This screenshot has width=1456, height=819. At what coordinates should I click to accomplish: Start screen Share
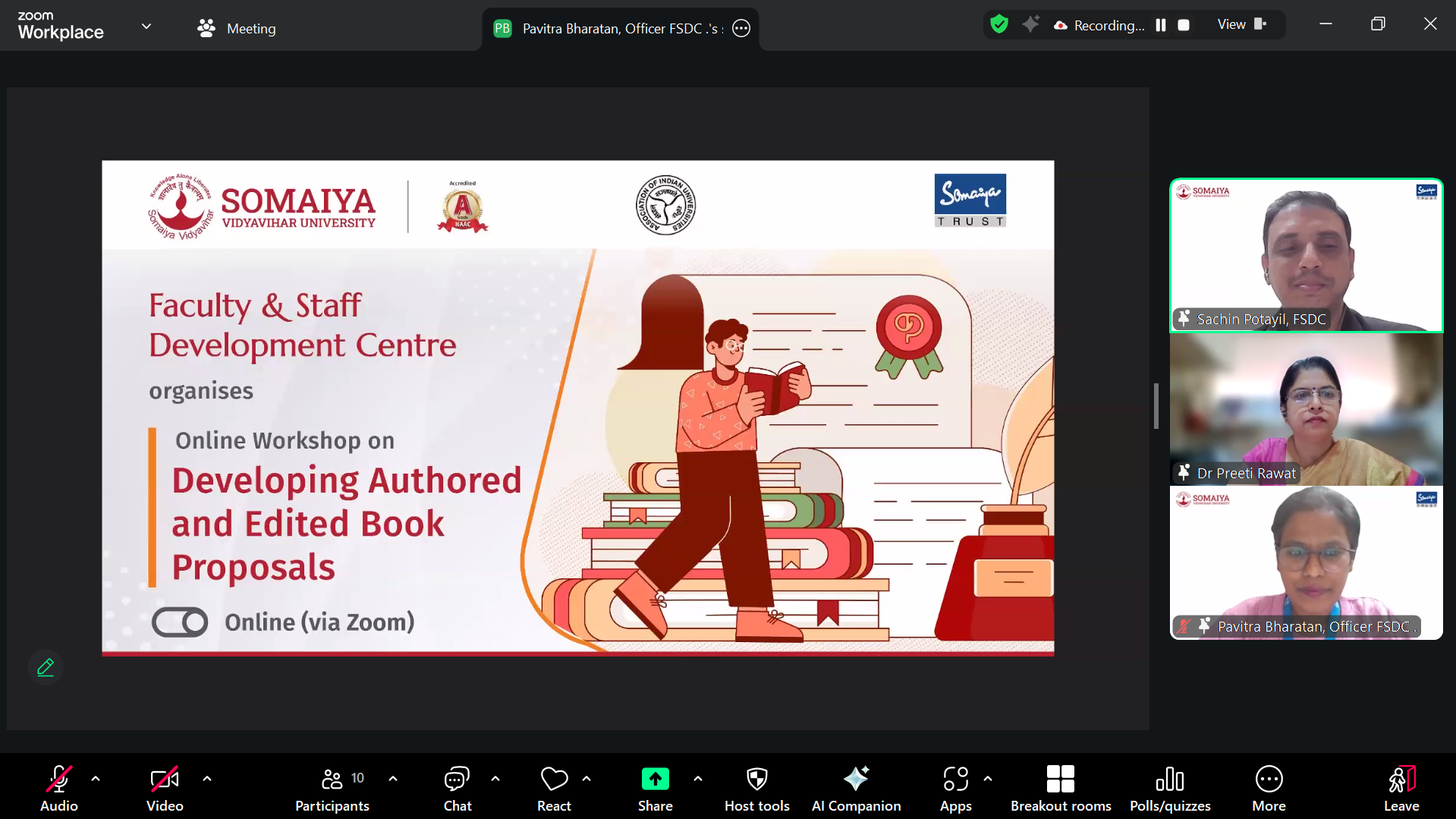pos(655,787)
